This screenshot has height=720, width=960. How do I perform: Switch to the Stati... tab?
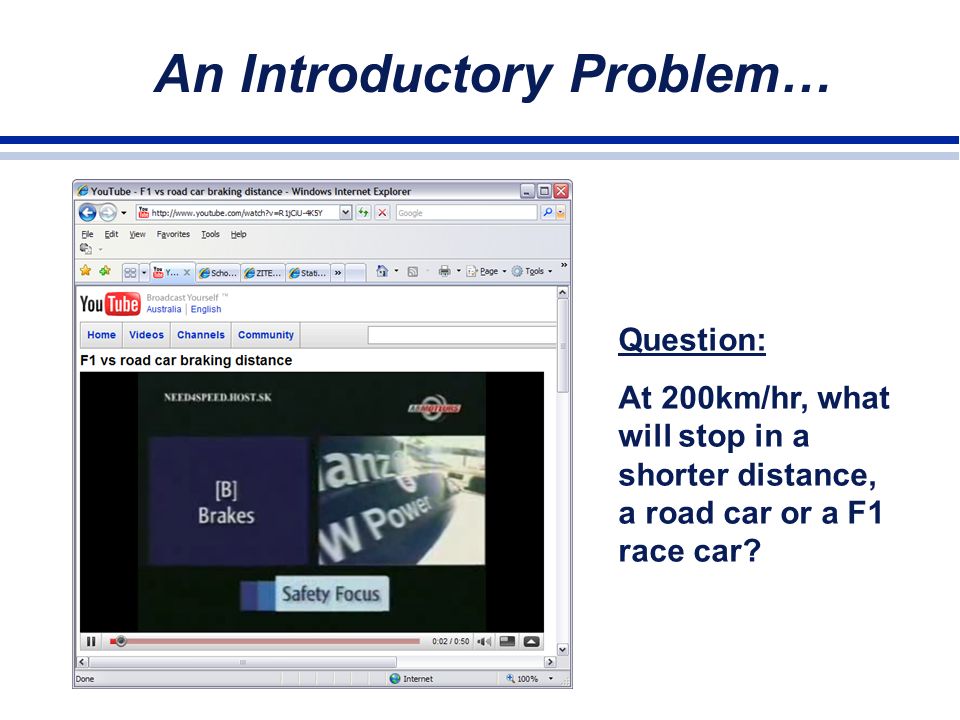pos(308,273)
